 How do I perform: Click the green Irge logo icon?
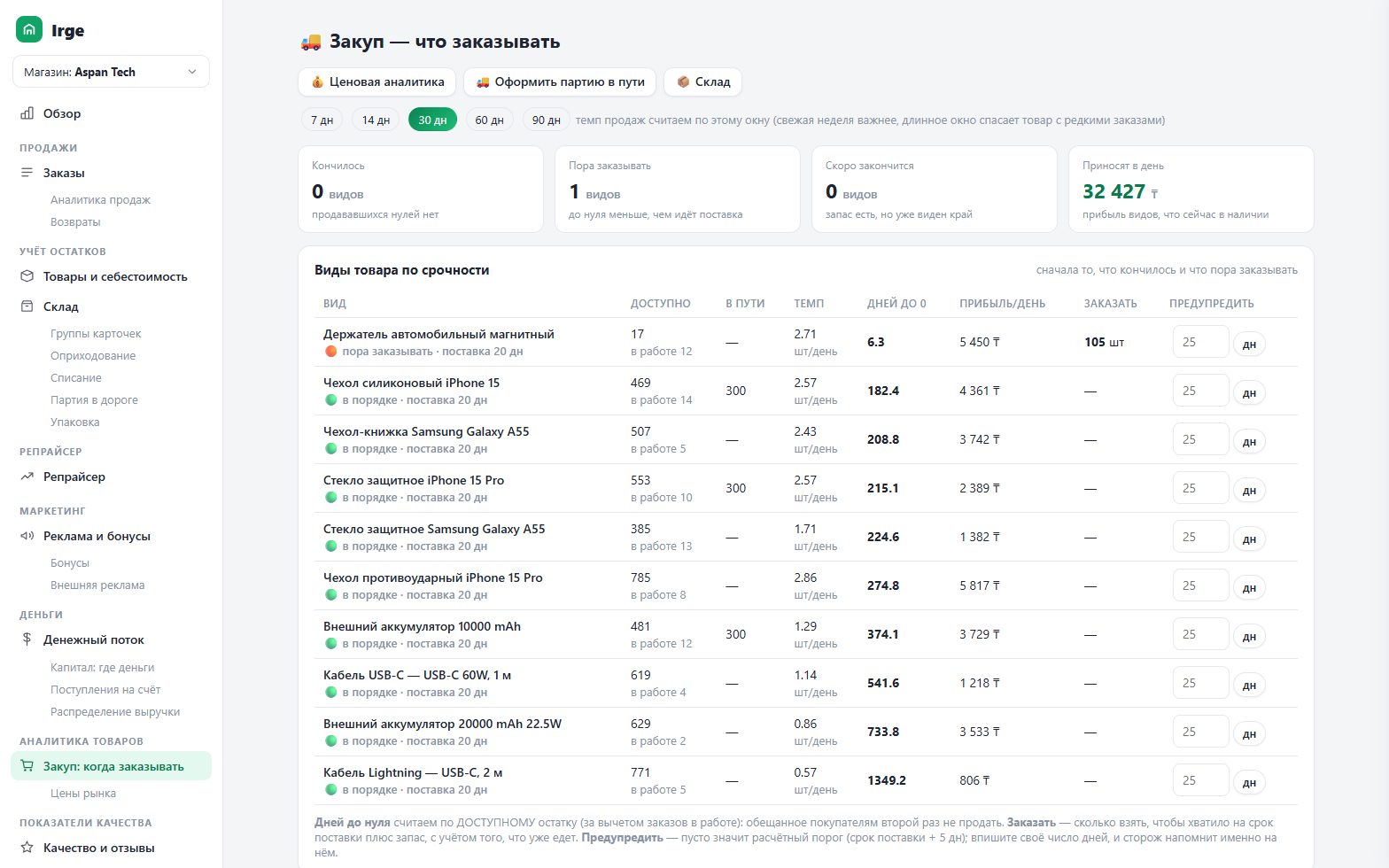click(29, 29)
